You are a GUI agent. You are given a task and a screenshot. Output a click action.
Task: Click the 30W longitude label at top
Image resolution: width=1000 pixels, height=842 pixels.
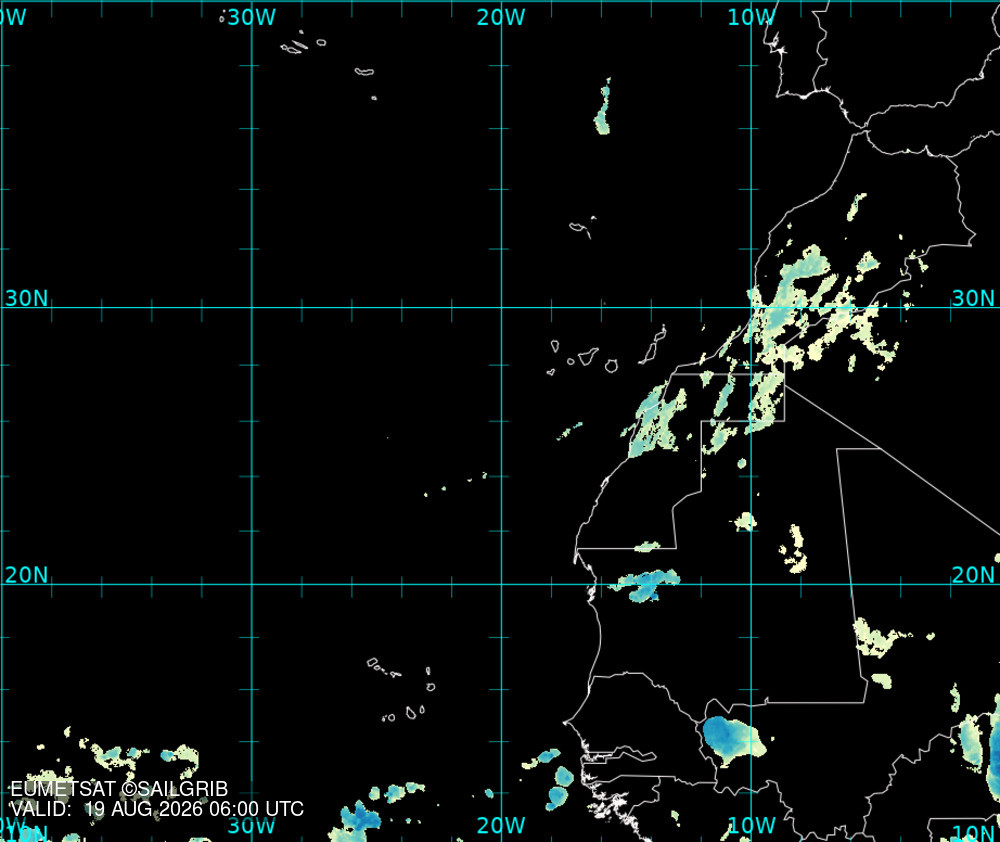[251, 17]
